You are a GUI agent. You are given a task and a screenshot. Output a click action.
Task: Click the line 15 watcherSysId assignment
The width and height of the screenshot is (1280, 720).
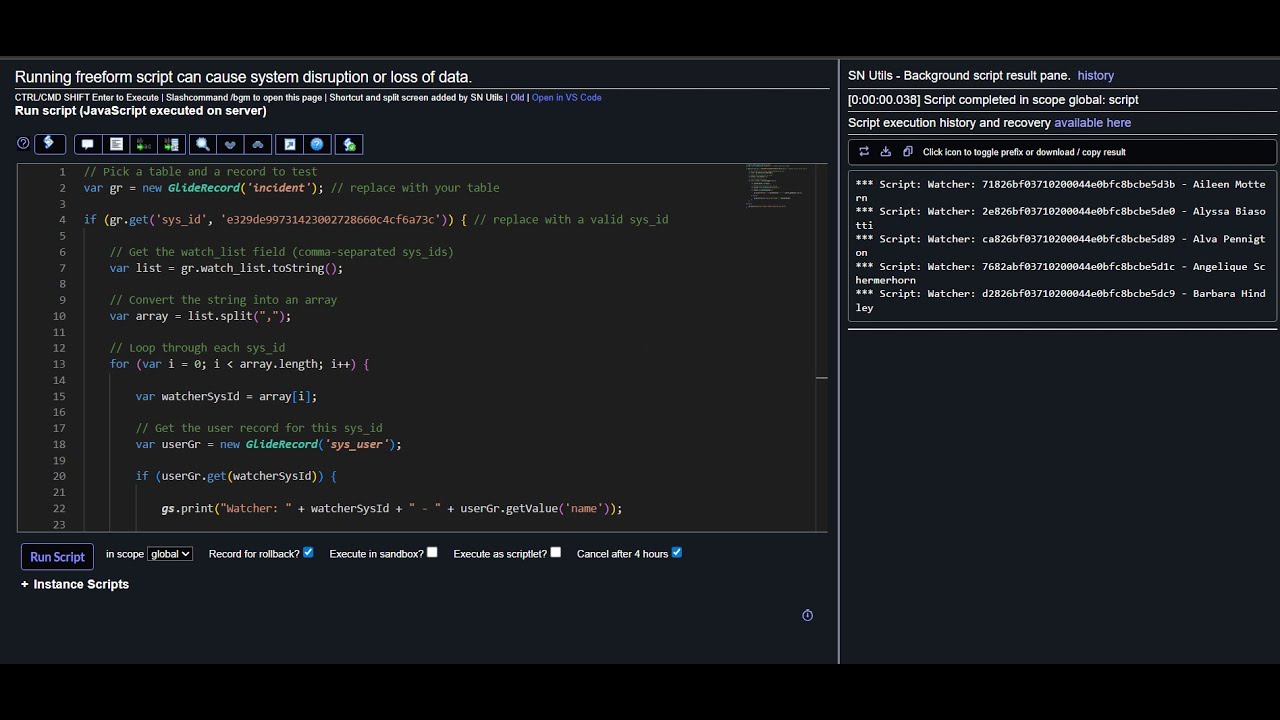[x=226, y=396]
